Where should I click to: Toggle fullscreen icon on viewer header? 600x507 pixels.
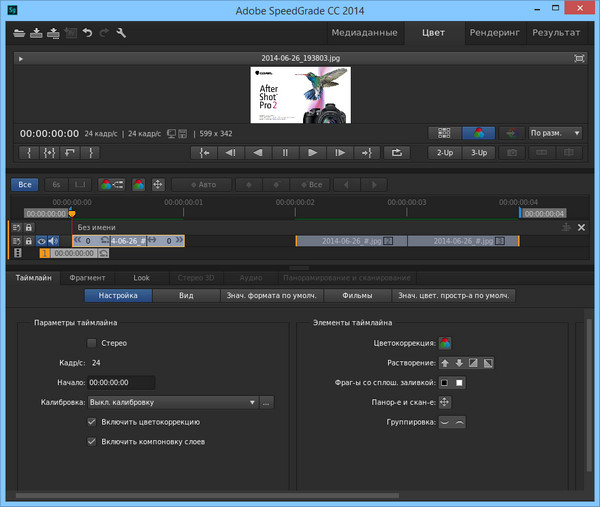click(x=579, y=59)
